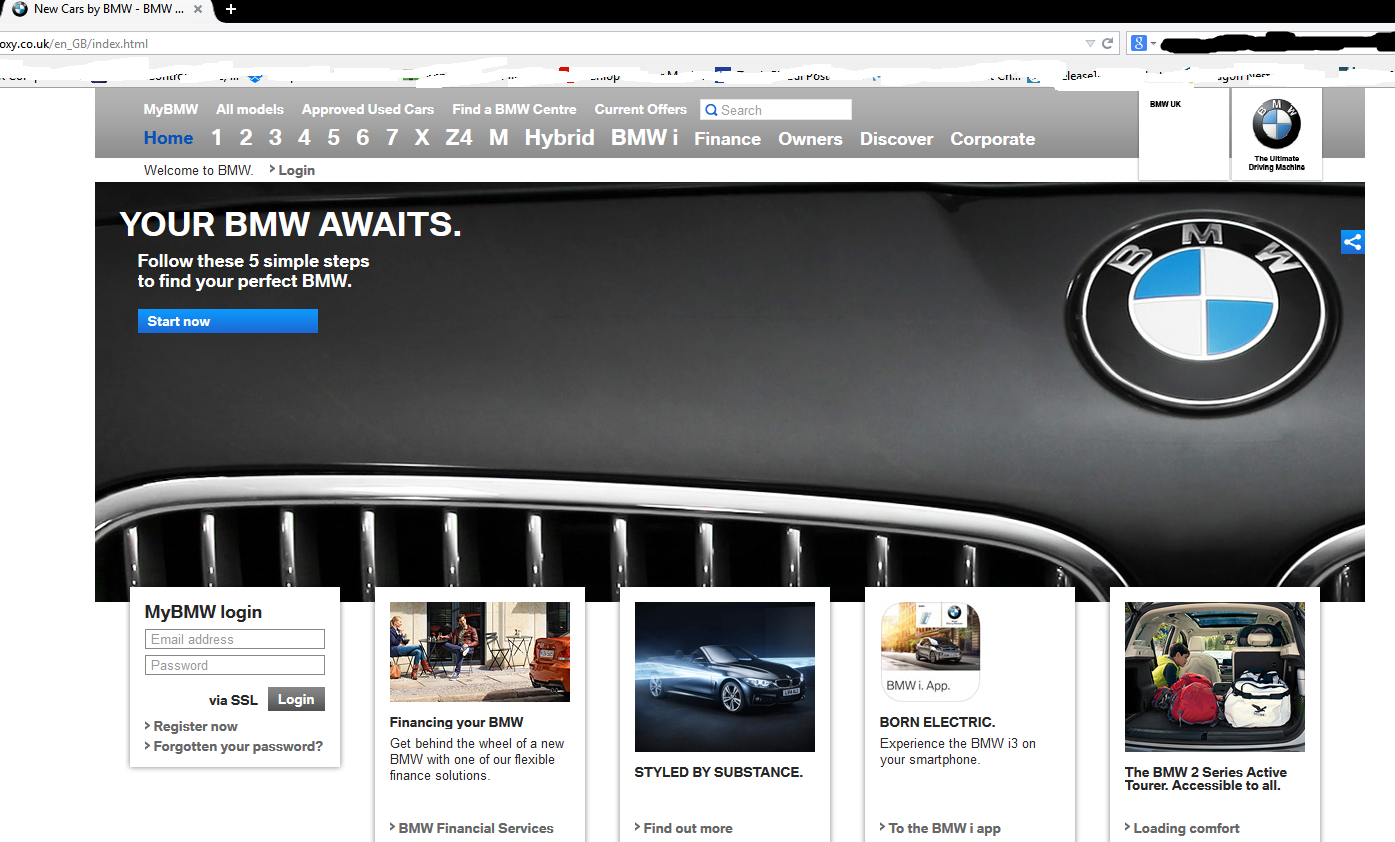
Task: Click the YOUR BMW AWAITS headline
Action: 291,225
